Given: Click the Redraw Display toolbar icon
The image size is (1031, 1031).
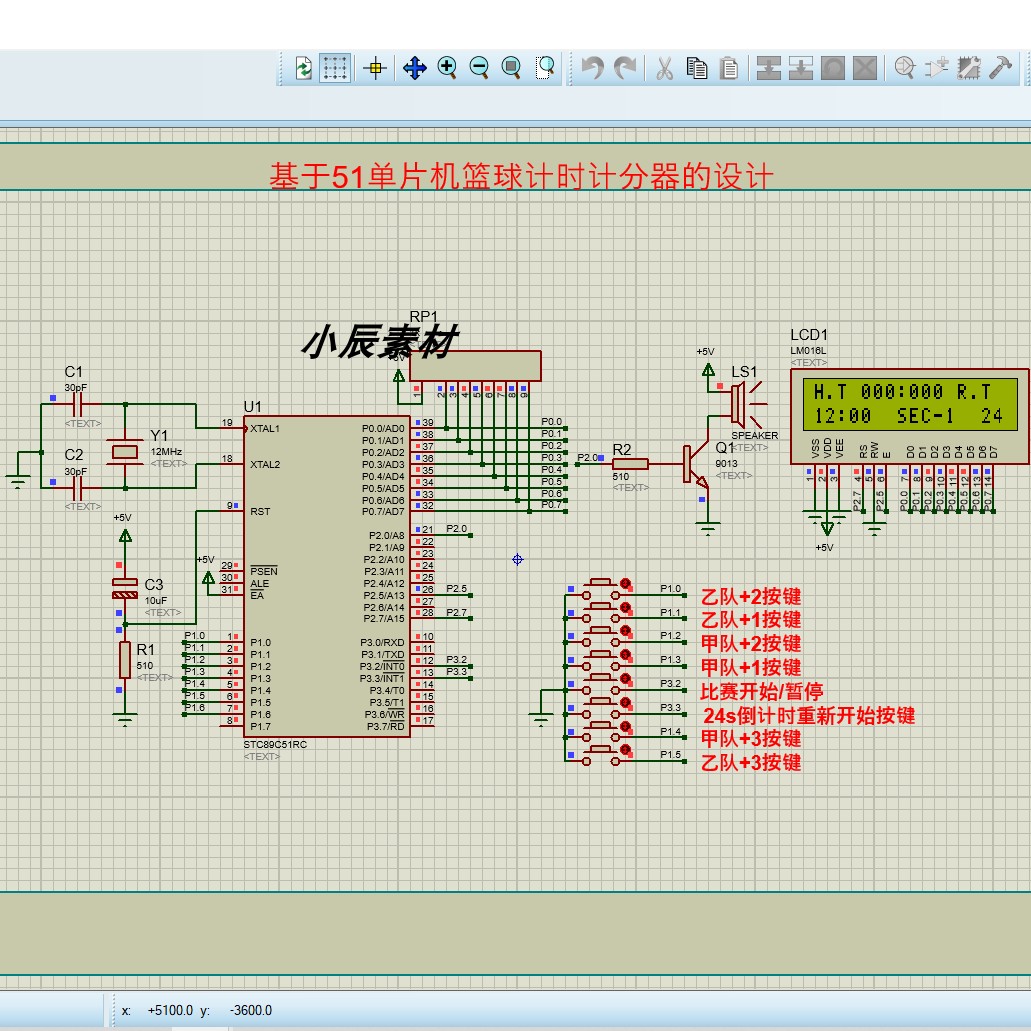Looking at the screenshot, I should click(x=302, y=67).
